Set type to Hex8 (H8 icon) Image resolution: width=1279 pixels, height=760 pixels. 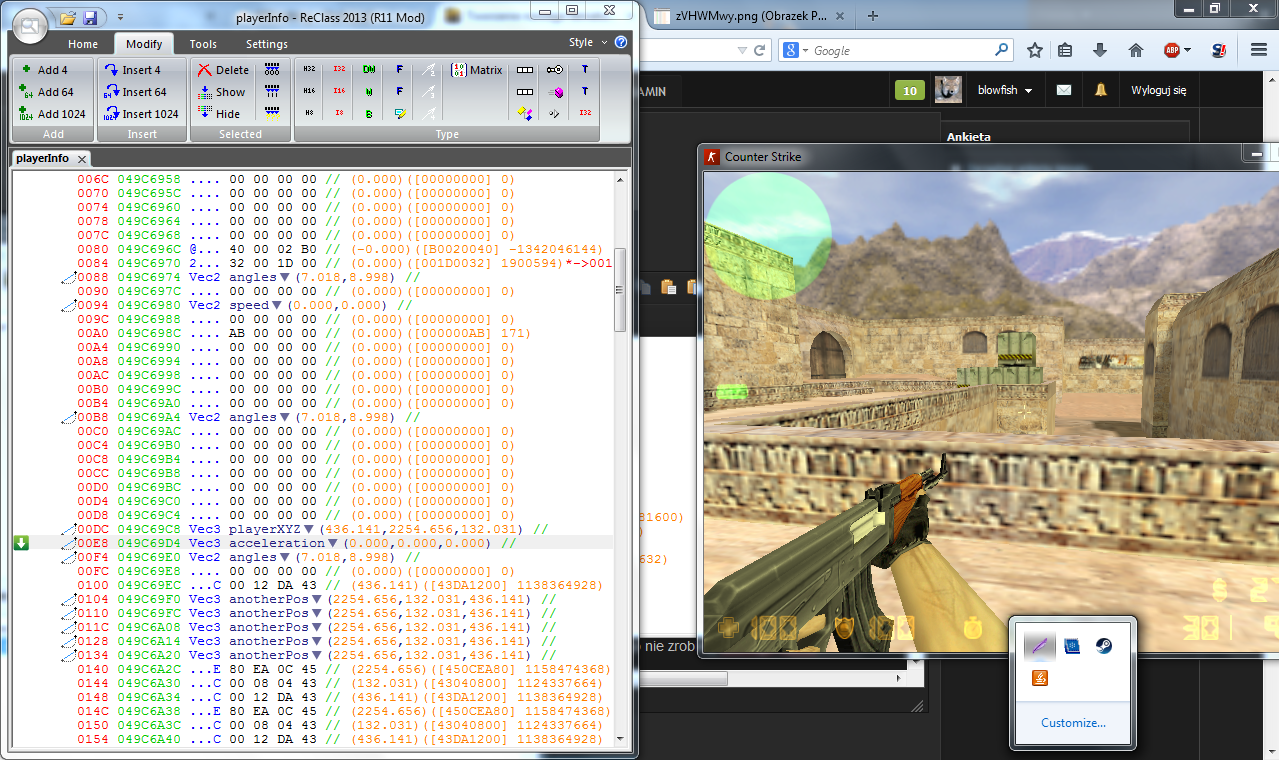309,113
